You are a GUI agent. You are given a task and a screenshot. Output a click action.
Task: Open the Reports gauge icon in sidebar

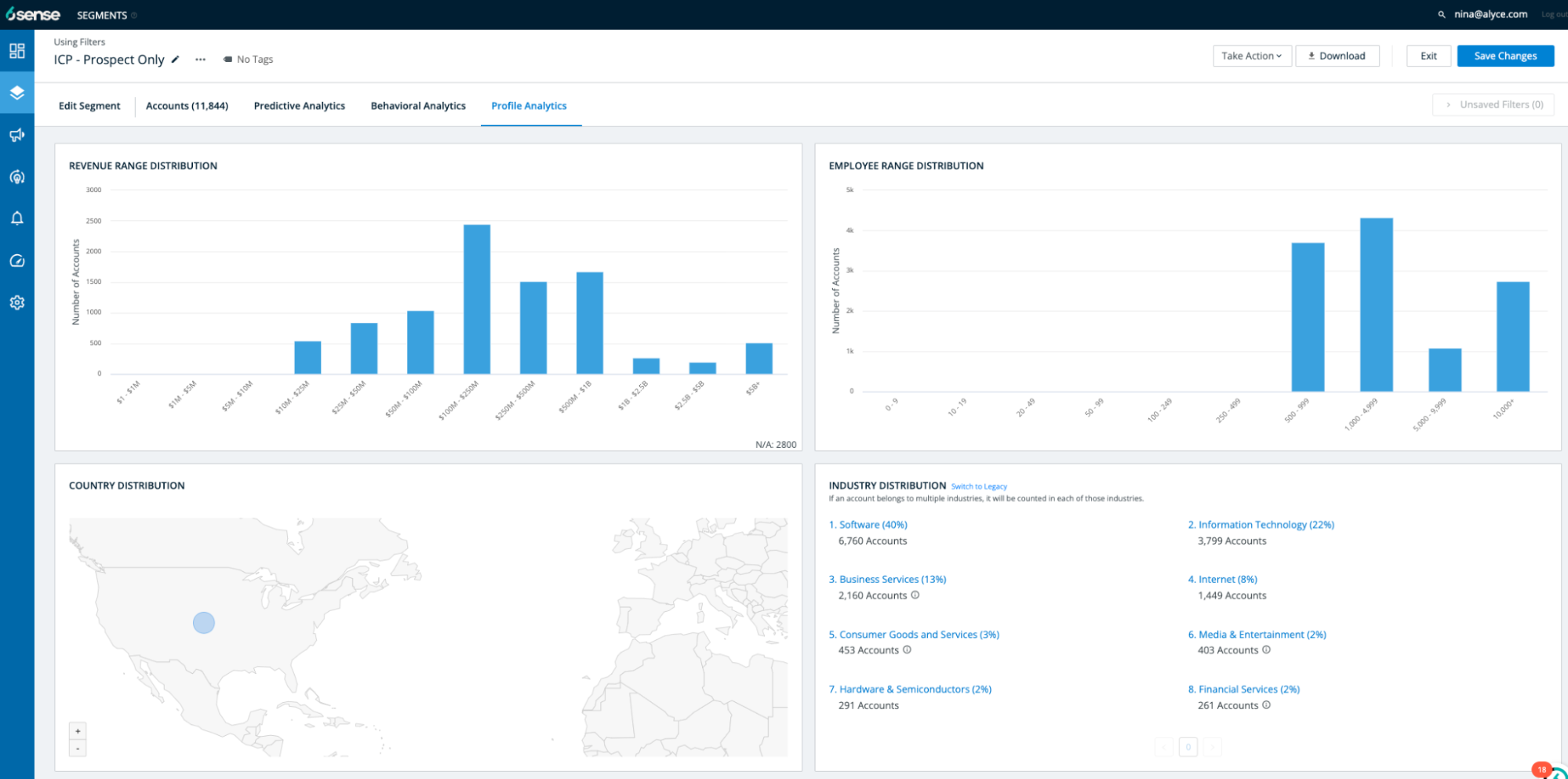coord(16,260)
